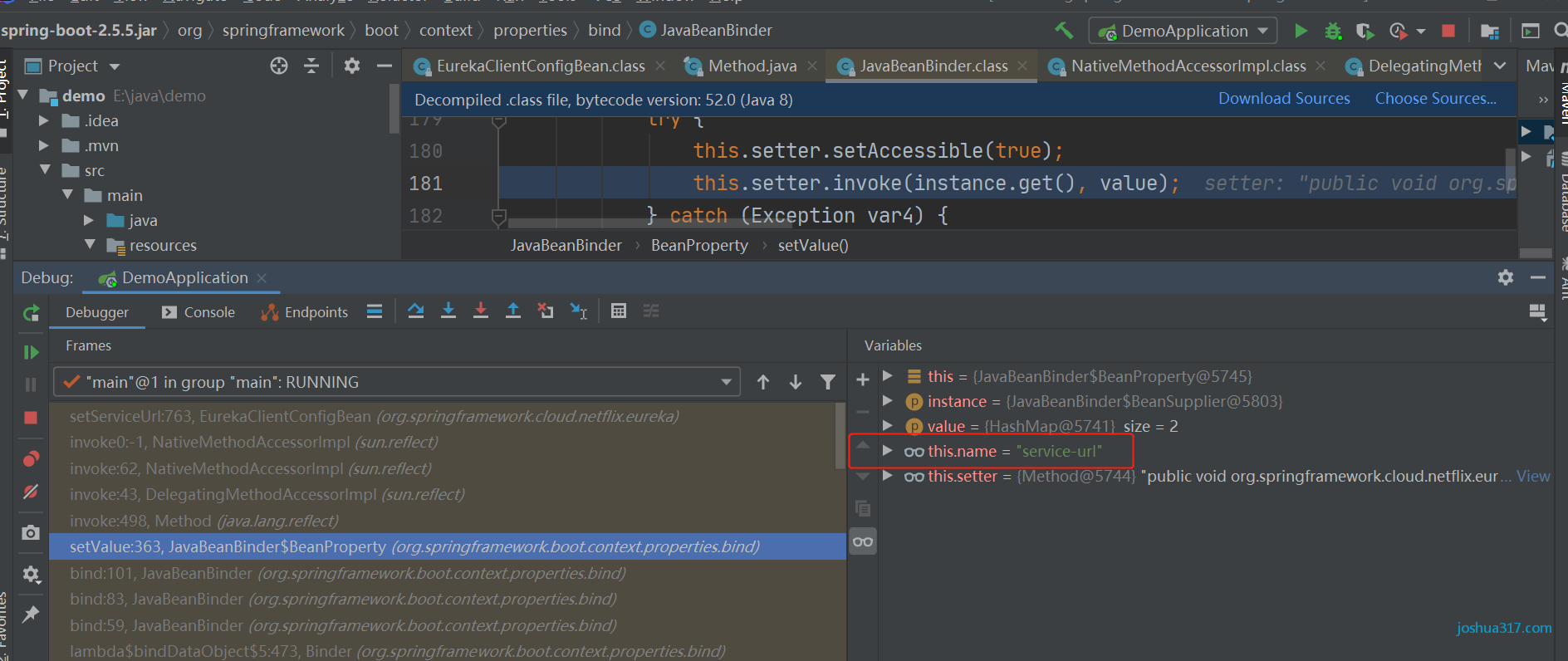Stop the debug session with the red square

[31, 418]
